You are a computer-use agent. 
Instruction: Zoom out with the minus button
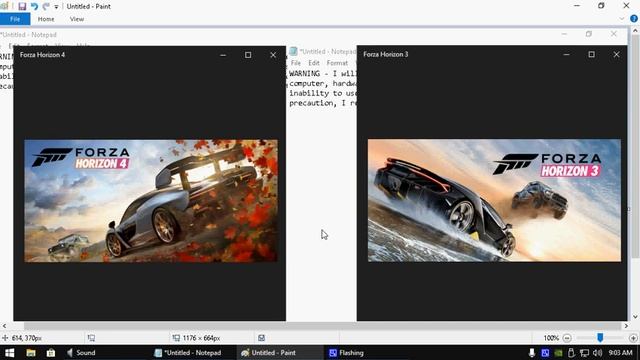pyautogui.click(x=567, y=338)
